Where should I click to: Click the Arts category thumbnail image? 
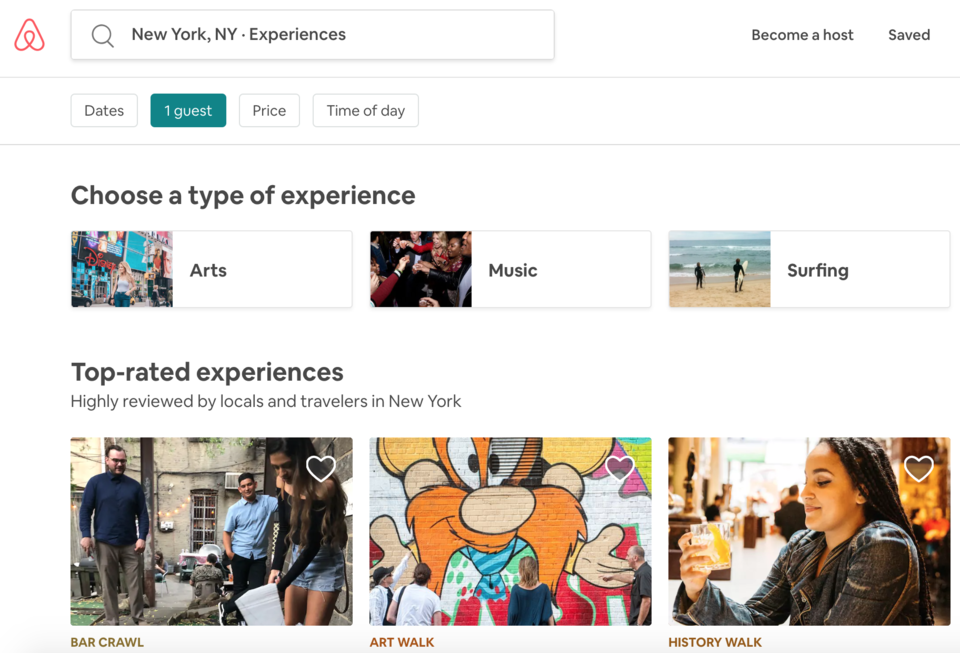[122, 269]
